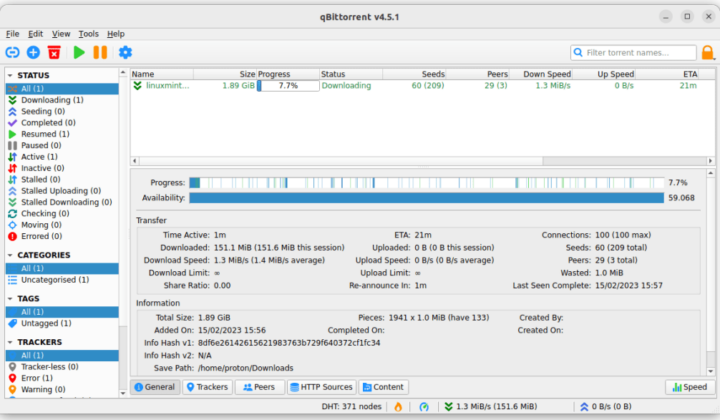Viewport: 720px width, 420px height.
Task: Select the Error (1) tracker filter
Action: 62,378
